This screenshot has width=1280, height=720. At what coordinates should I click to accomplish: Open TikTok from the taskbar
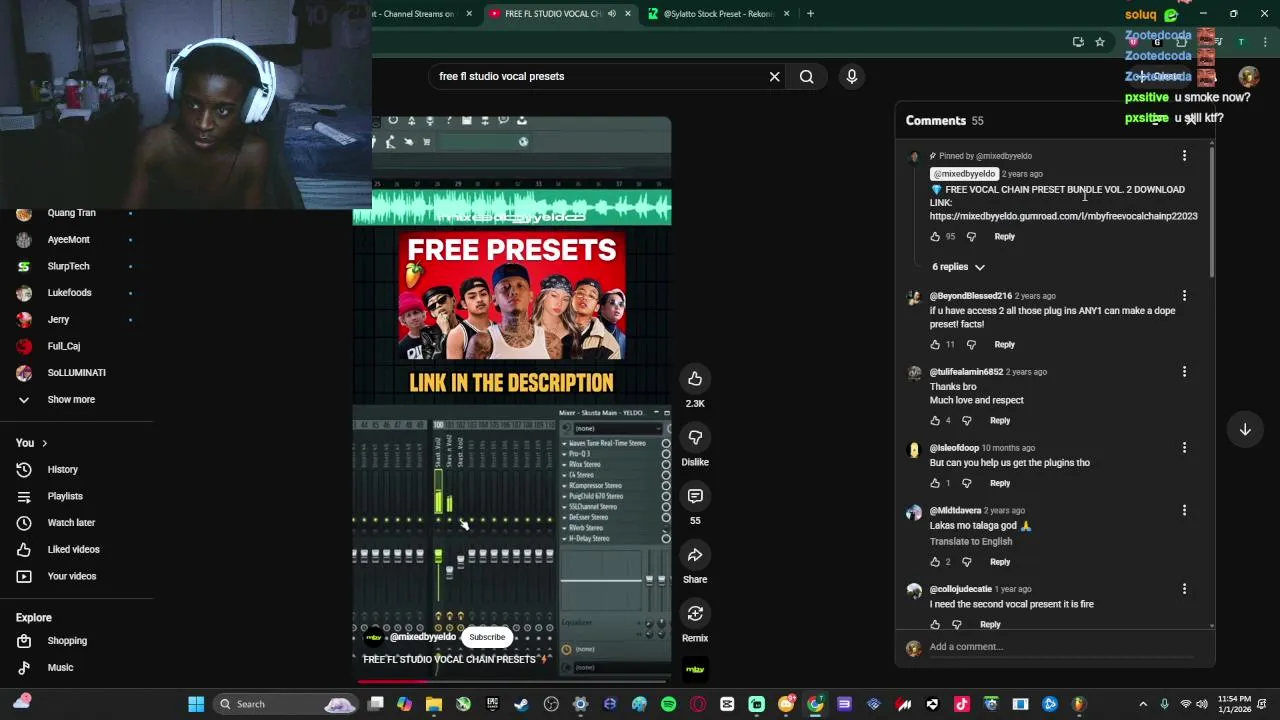click(x=962, y=704)
